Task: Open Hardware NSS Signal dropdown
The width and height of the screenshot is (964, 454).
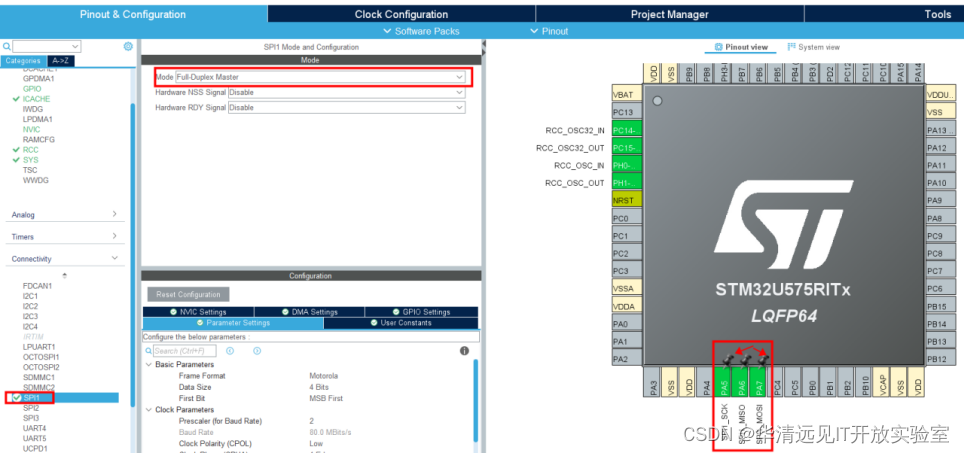Action: pos(347,92)
